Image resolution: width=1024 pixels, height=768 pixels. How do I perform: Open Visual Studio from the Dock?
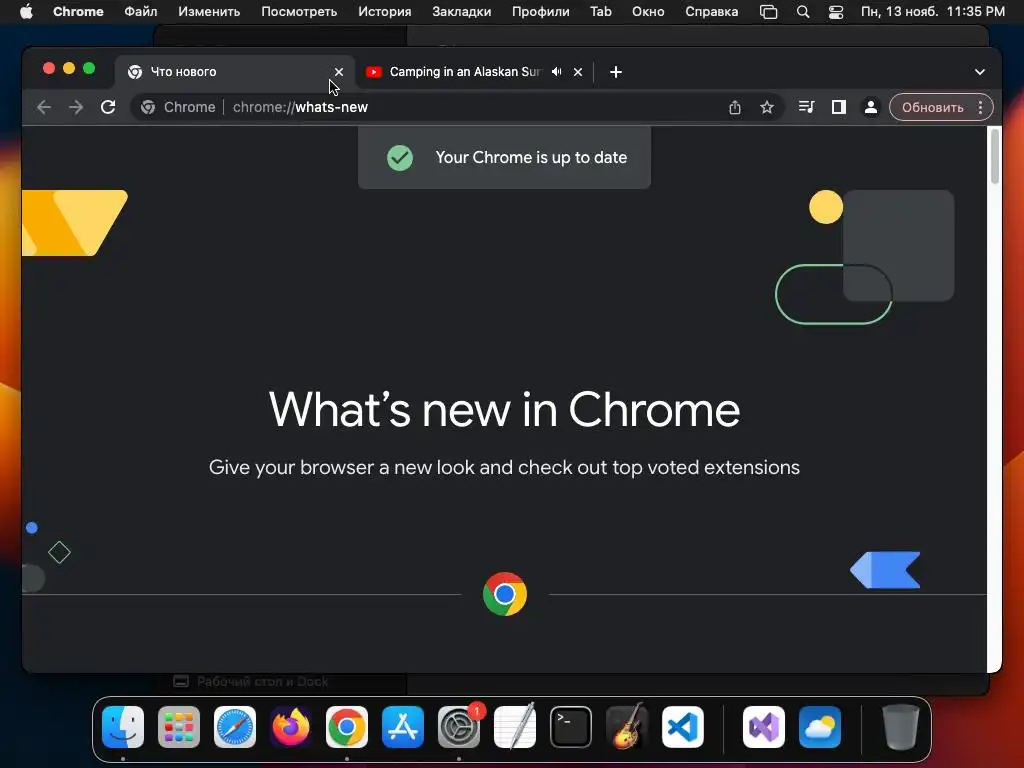[x=764, y=727]
